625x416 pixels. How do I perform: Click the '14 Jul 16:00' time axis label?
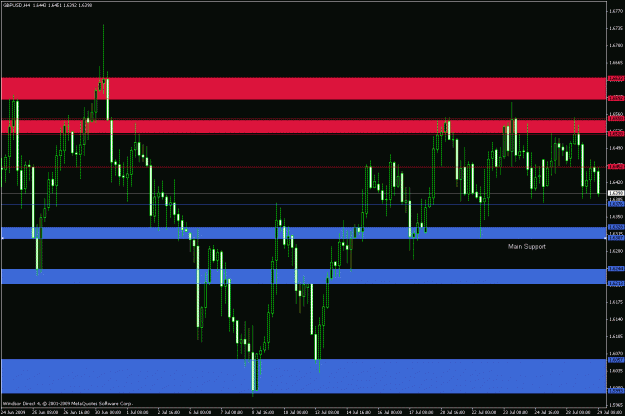coord(358,412)
